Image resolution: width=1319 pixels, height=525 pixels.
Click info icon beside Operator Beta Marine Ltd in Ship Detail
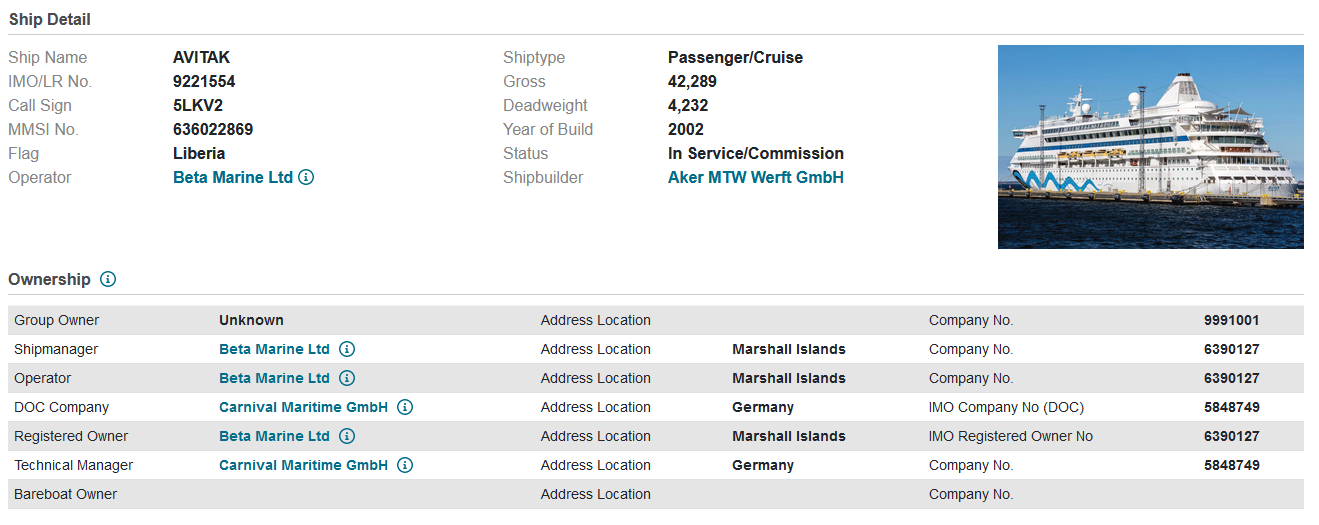point(307,177)
